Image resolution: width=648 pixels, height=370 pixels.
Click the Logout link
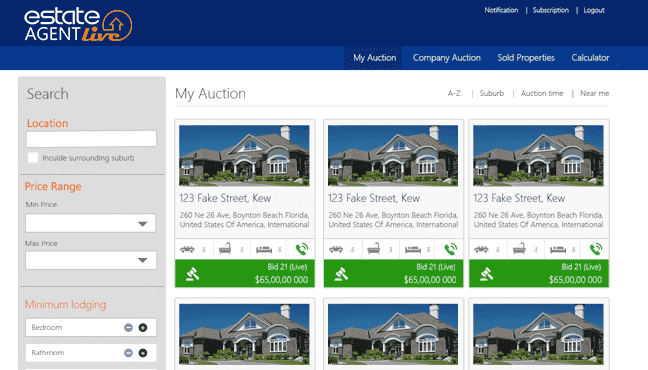pyautogui.click(x=594, y=10)
